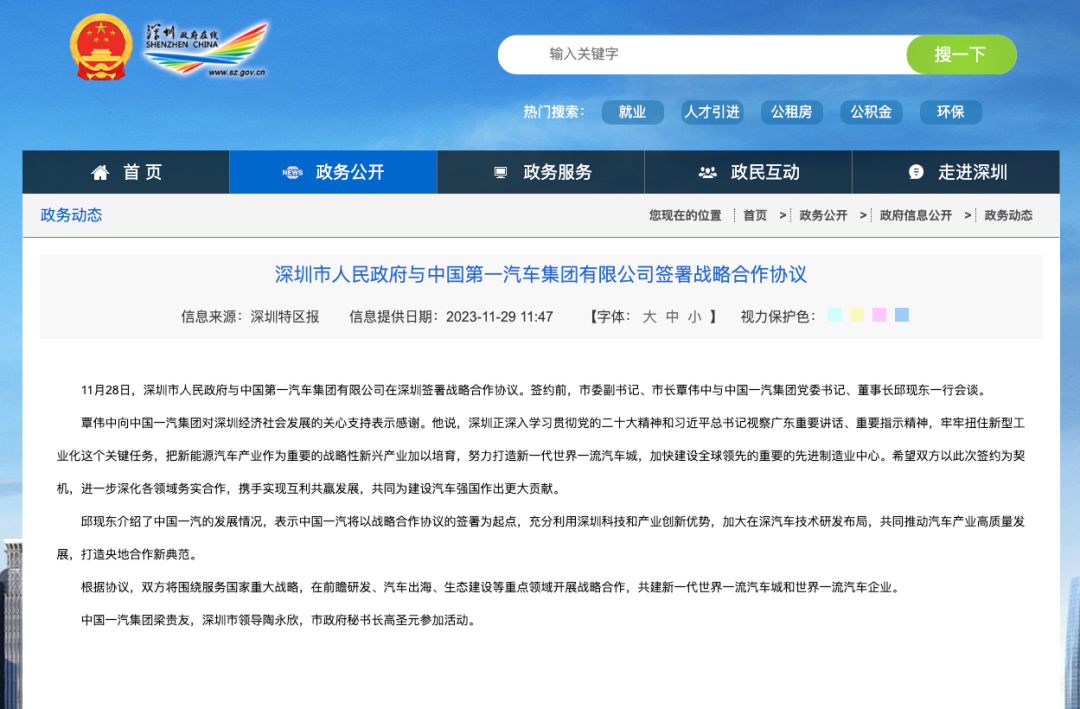The width and height of the screenshot is (1080, 709).
Task: Click the paragraph beginning 根据协议
Action: coord(490,587)
